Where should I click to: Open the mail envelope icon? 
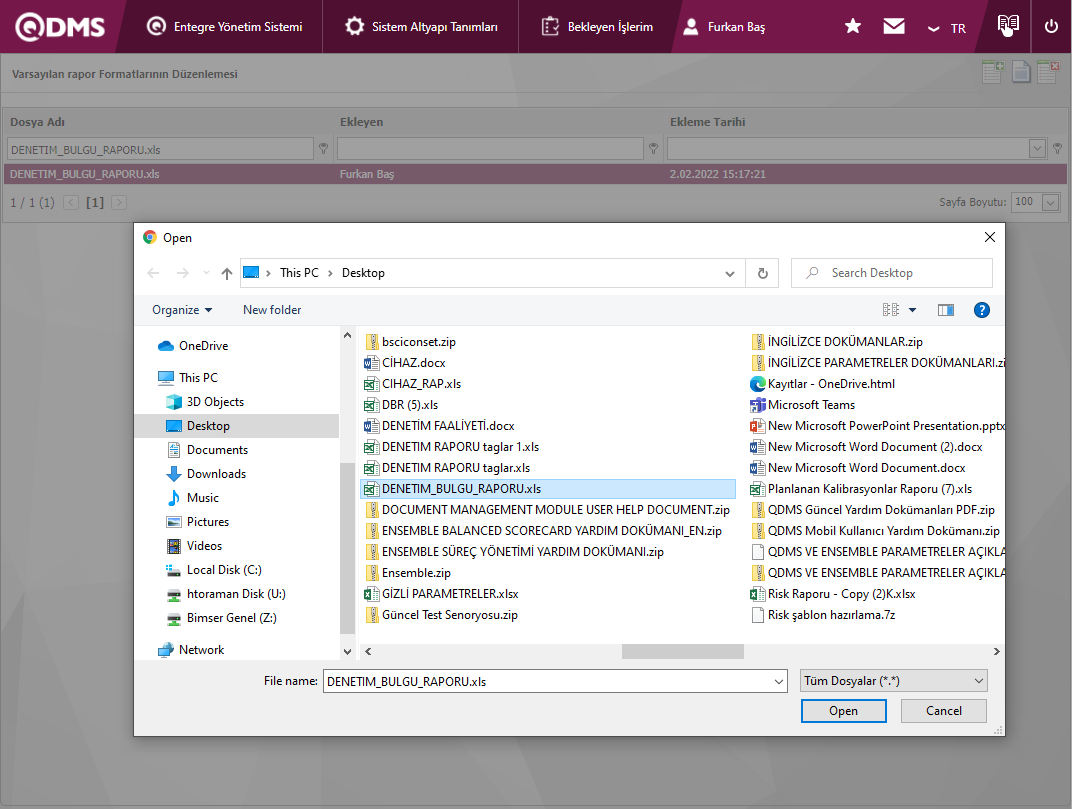click(894, 27)
